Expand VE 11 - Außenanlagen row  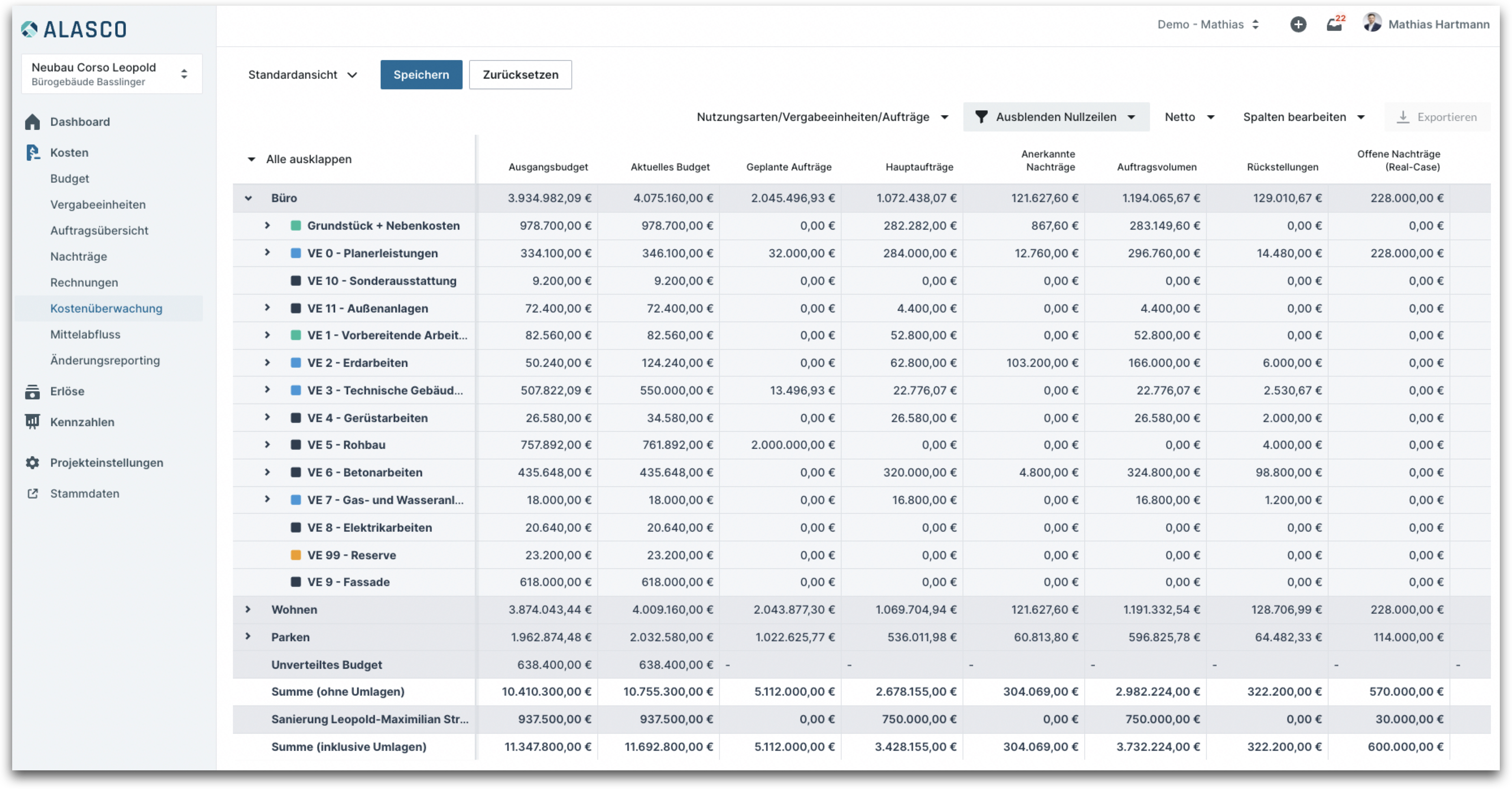click(267, 308)
